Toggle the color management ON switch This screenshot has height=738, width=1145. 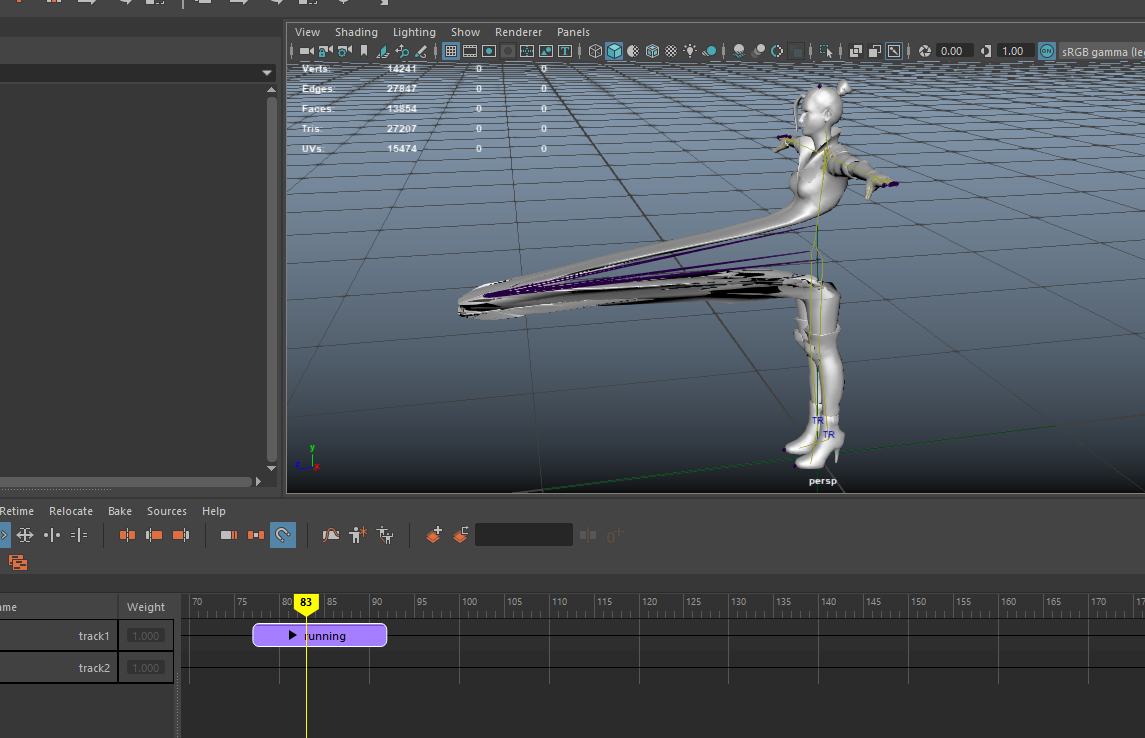point(1048,51)
